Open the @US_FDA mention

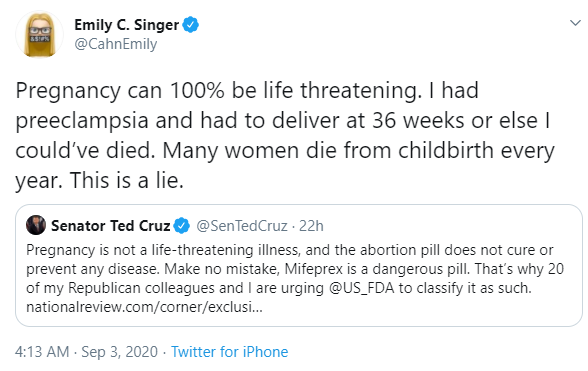pos(362,288)
